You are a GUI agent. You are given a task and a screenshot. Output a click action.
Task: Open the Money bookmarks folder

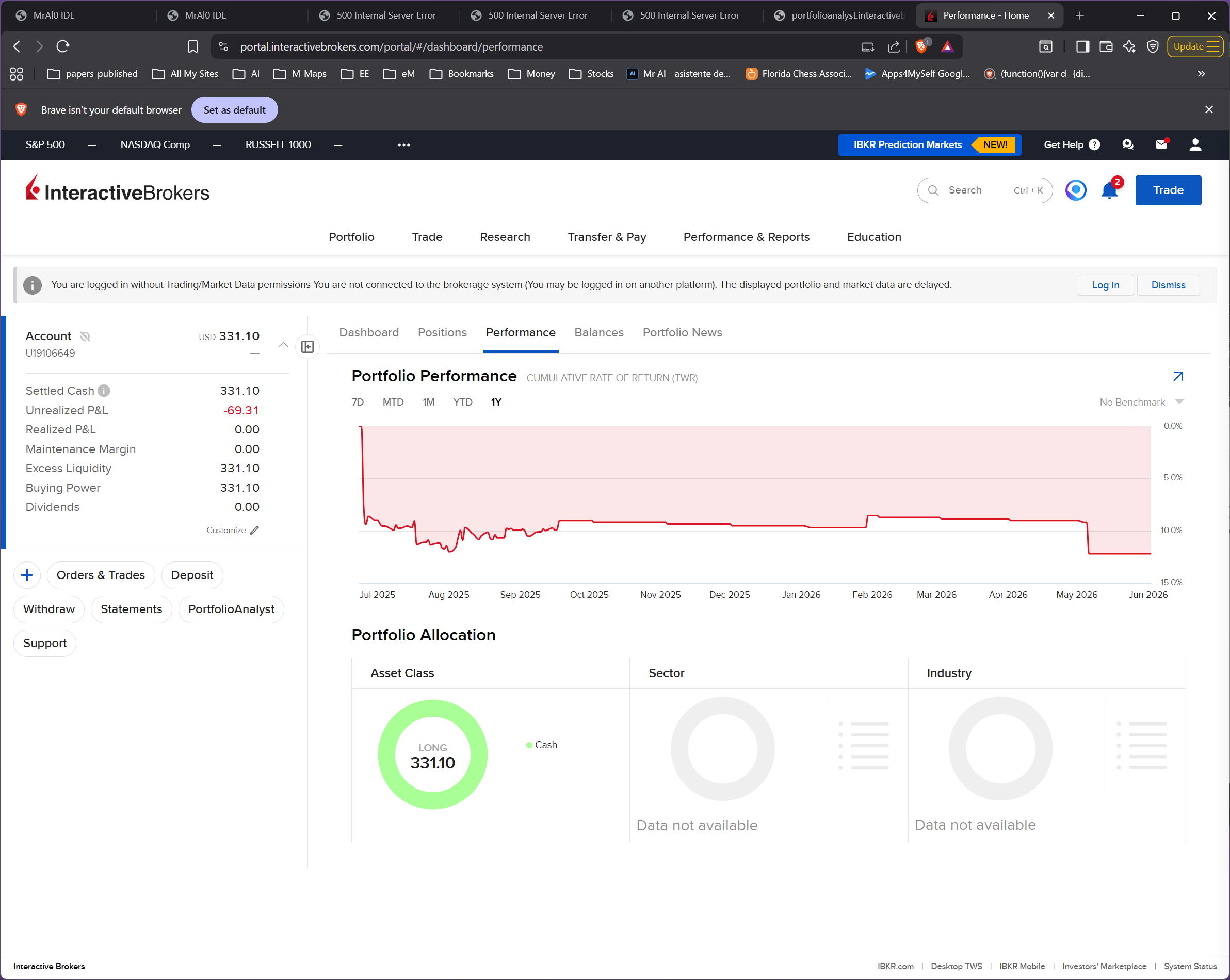(532, 74)
